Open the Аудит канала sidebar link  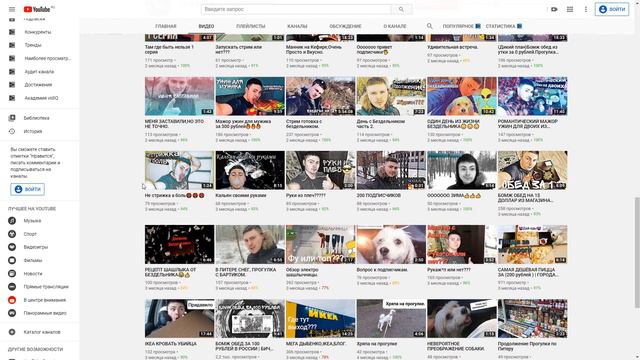[x=39, y=71]
